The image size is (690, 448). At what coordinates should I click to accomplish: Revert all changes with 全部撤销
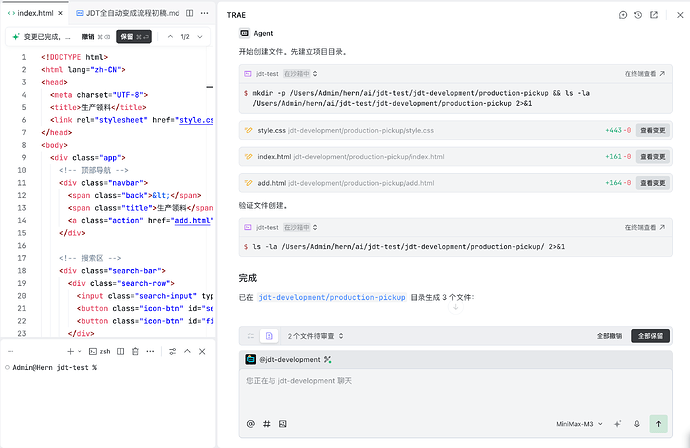point(609,336)
